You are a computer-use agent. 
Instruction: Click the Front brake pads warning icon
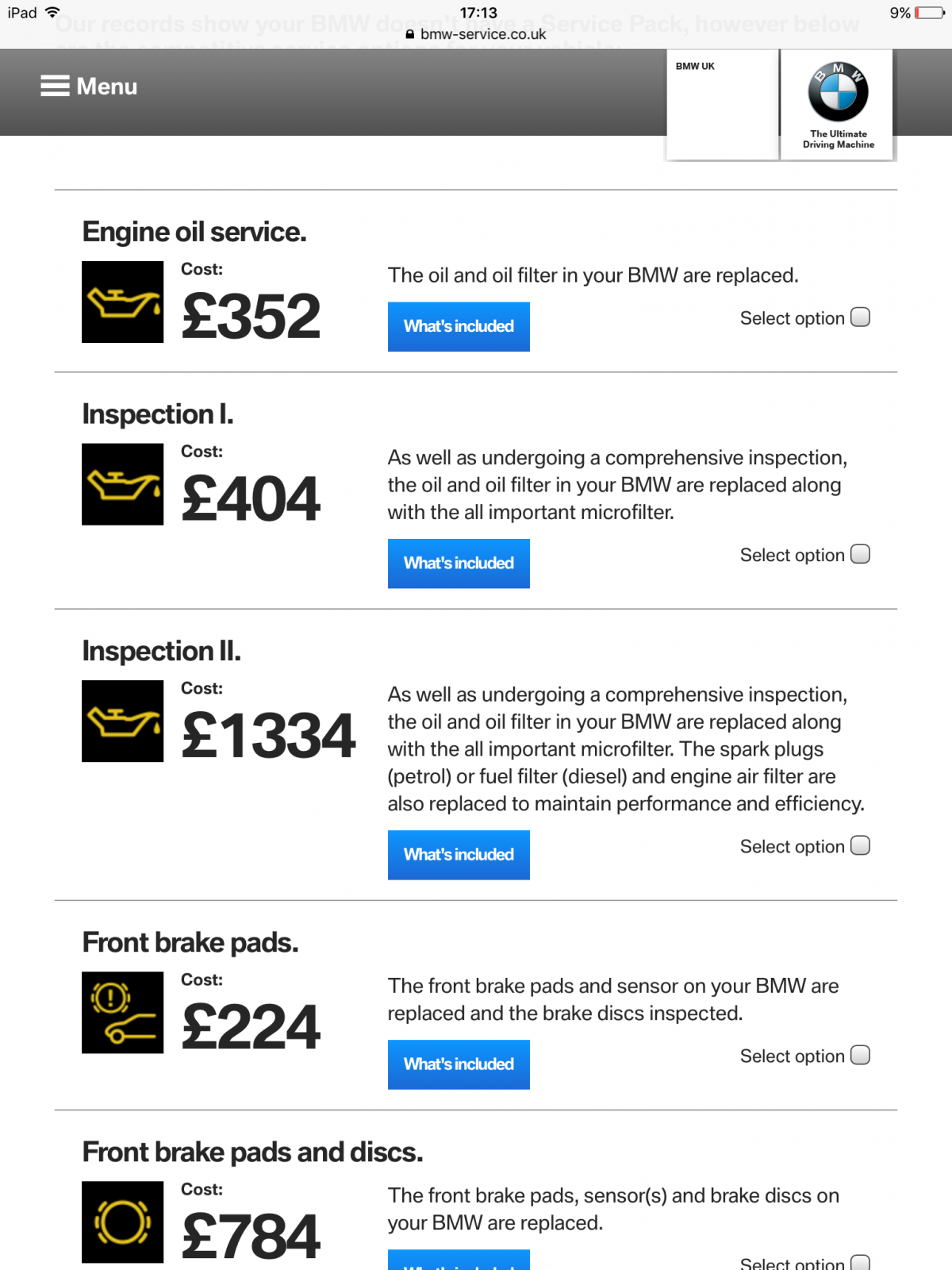[122, 1012]
